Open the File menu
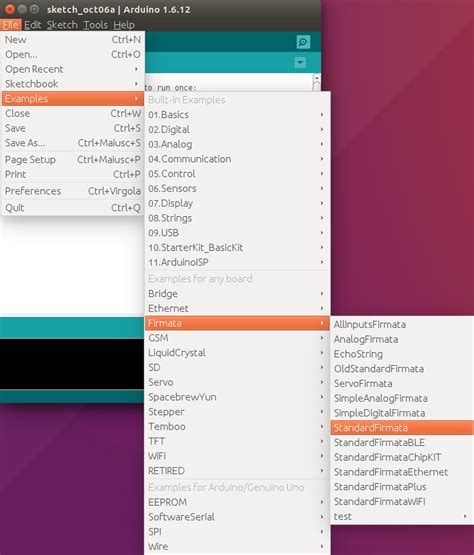Image resolution: width=474 pixels, height=555 pixels. (x=11, y=25)
